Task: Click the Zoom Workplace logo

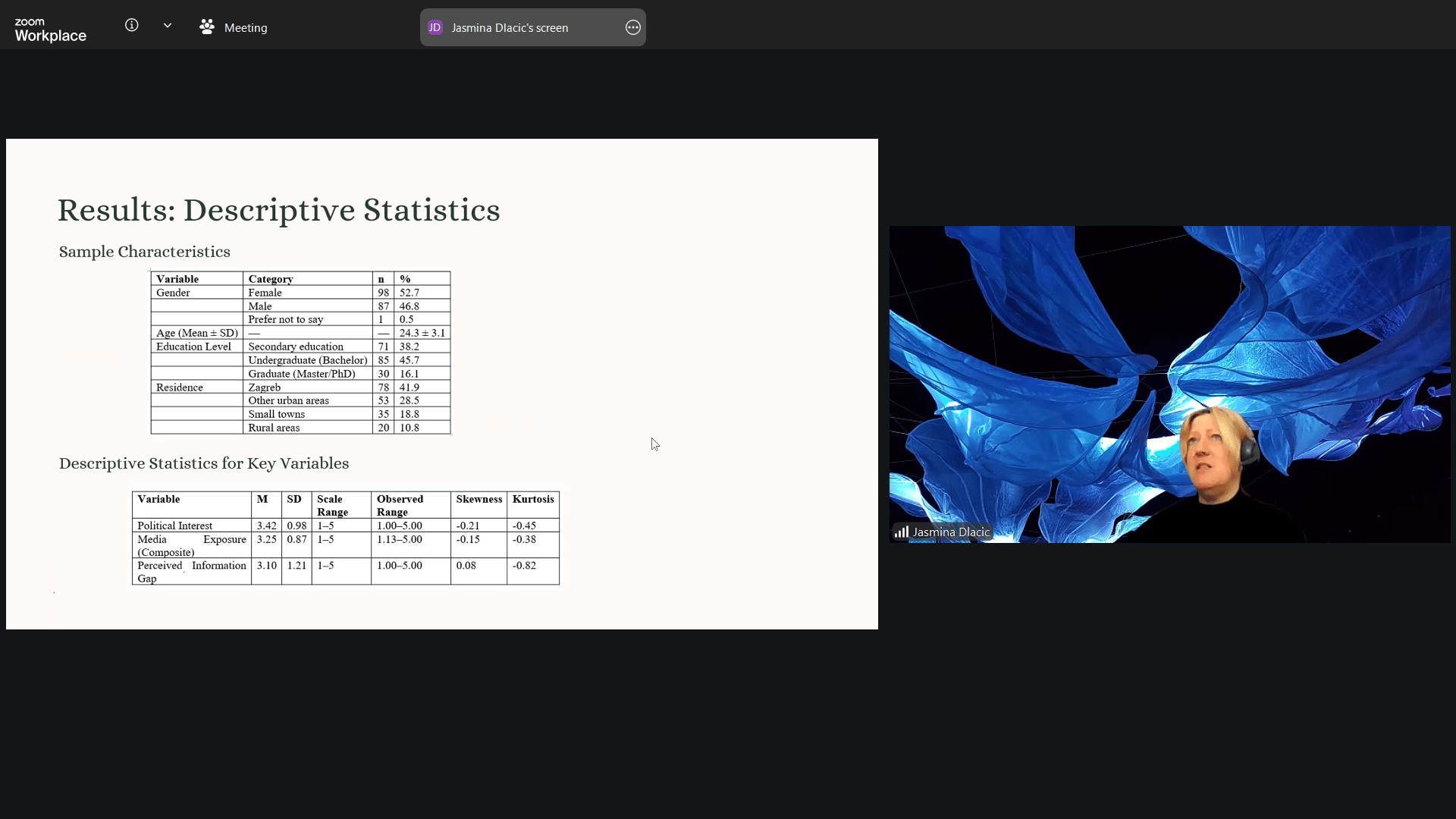Action: pyautogui.click(x=50, y=30)
